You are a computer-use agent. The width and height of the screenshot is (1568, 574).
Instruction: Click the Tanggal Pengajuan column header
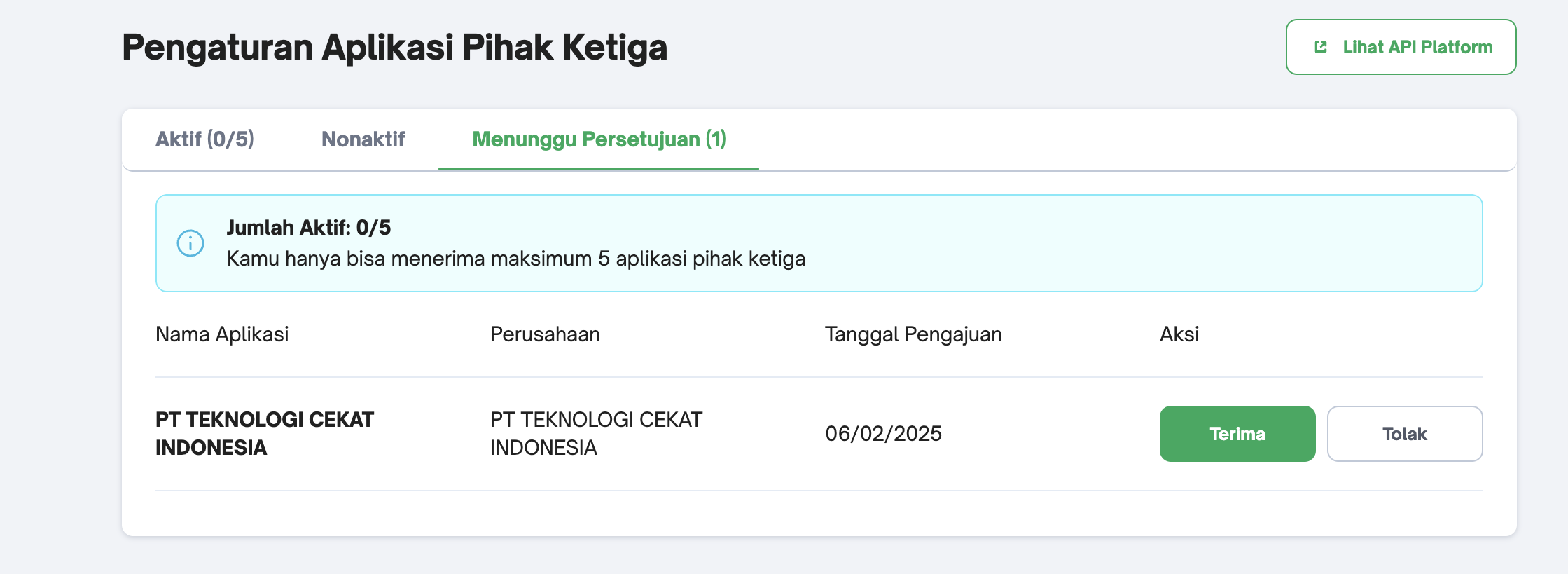(913, 334)
